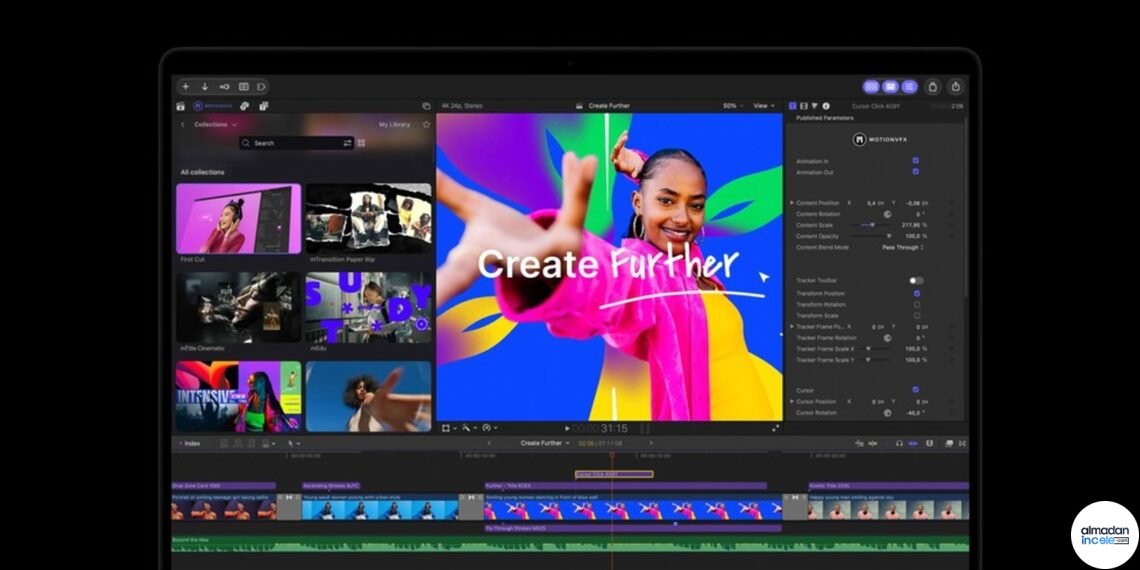This screenshot has height=570, width=1140.
Task: Switch to the filter inspector tab icon
Action: (x=814, y=106)
